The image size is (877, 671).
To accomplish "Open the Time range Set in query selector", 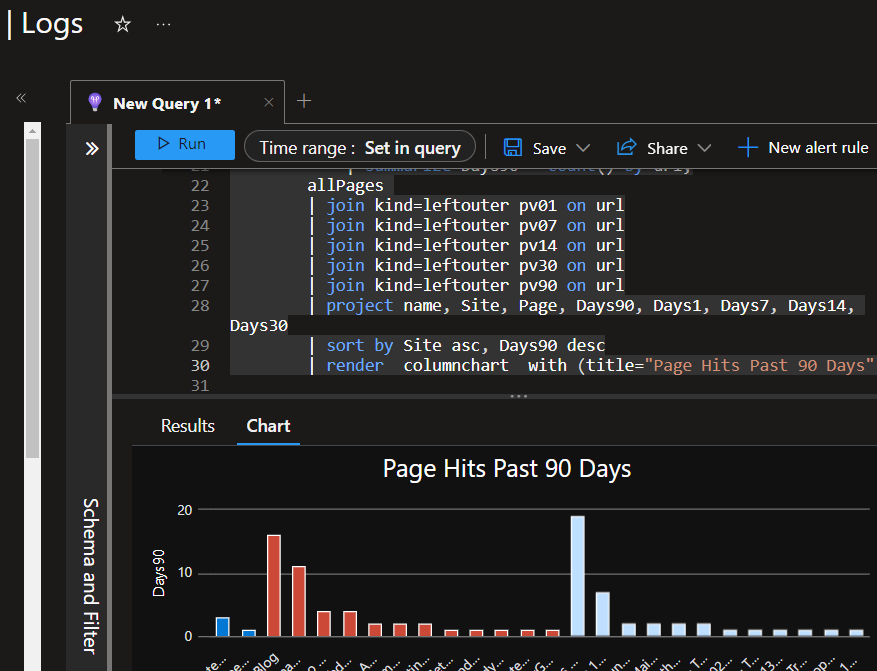I will pos(360,146).
